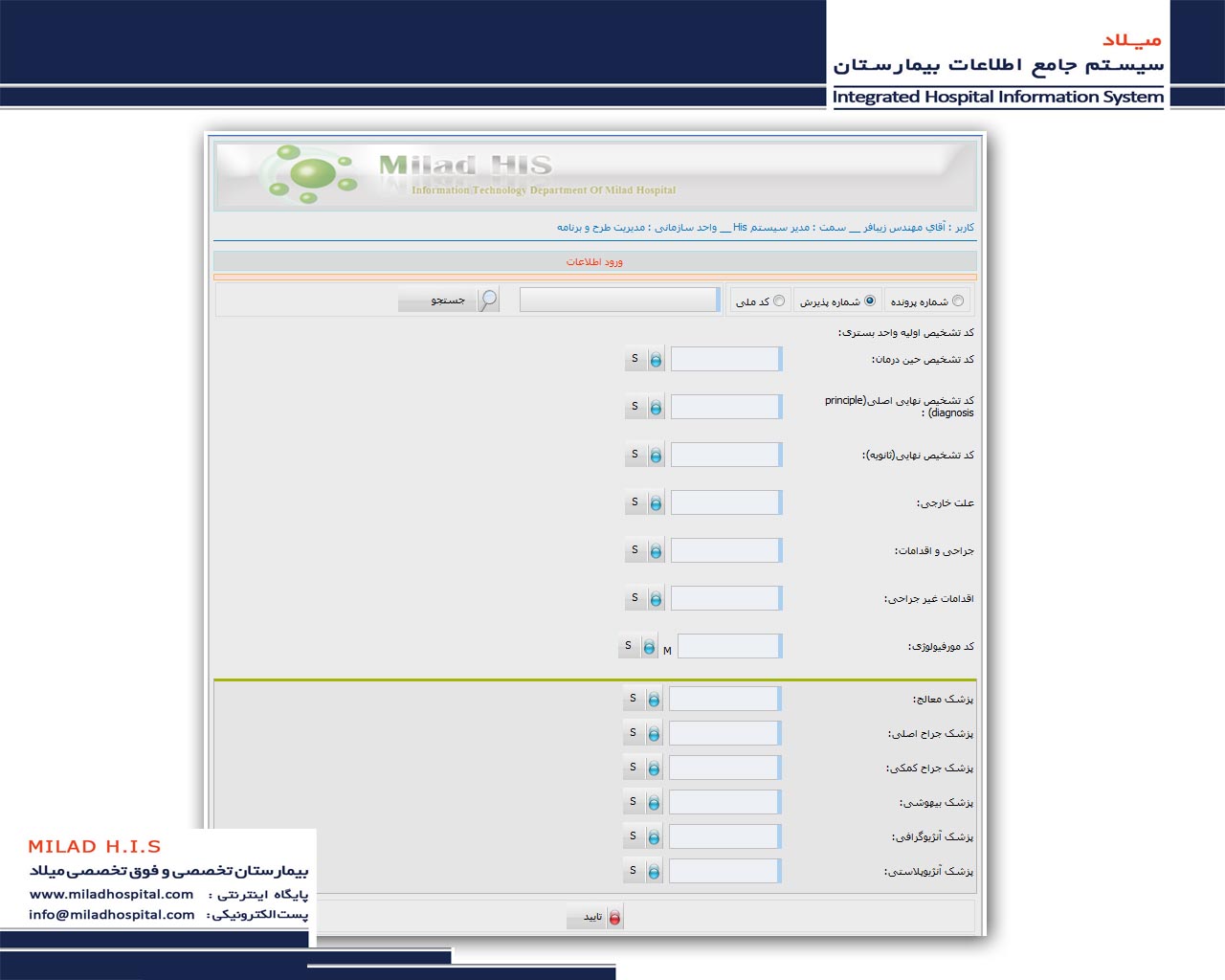1225x980 pixels.
Task: Click S button in پزشک آنژیوپلاستی row
Action: tap(634, 871)
